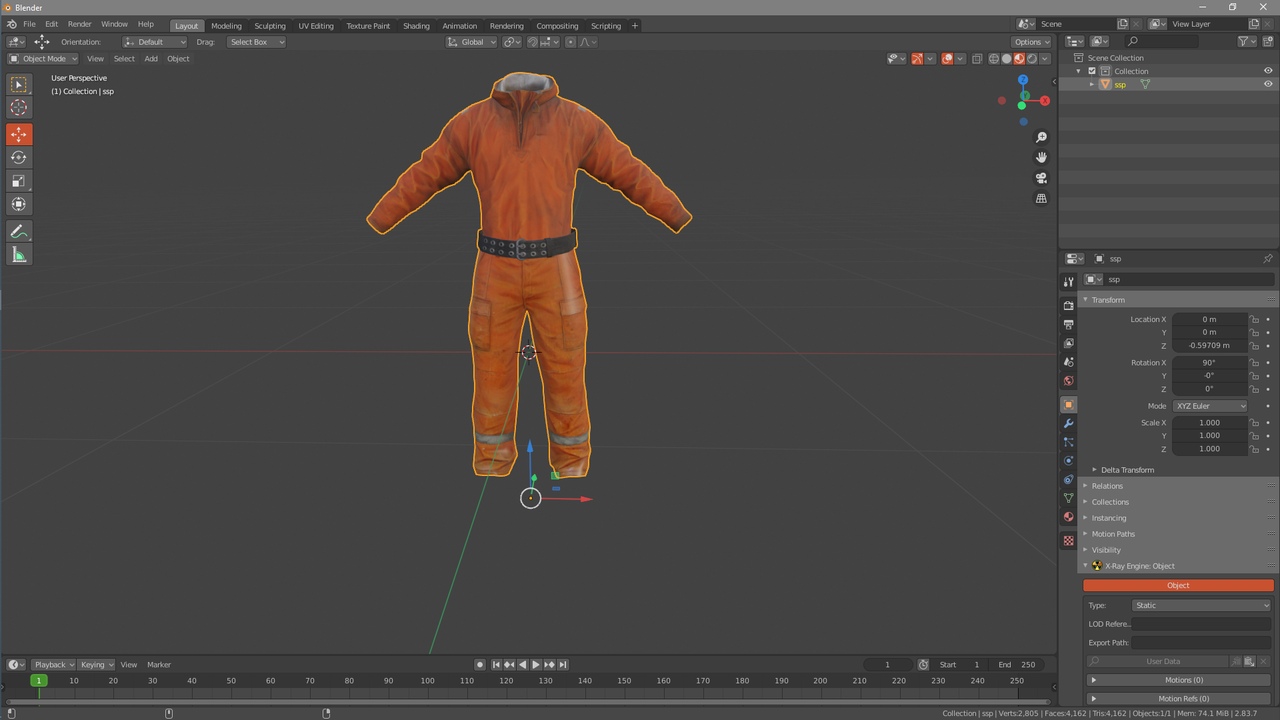Viewport: 1280px width, 720px height.
Task: Click the Location Z value field
Action: point(1209,345)
